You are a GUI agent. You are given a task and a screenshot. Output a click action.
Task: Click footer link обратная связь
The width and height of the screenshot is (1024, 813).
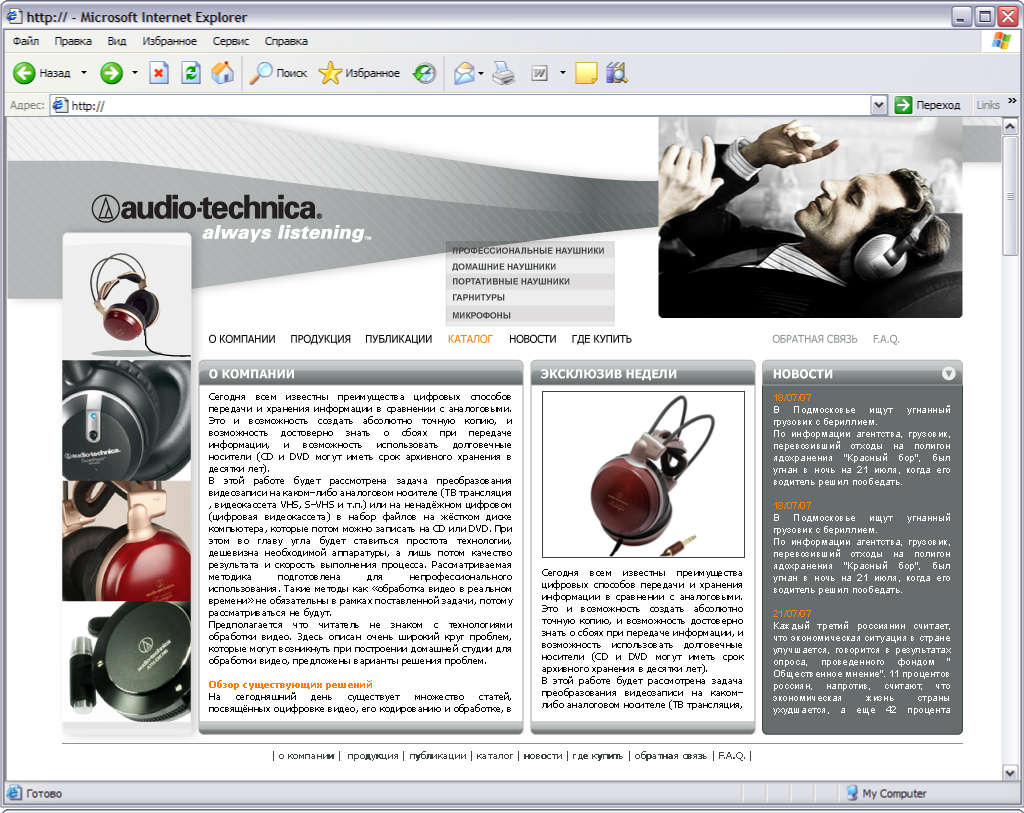click(x=670, y=756)
